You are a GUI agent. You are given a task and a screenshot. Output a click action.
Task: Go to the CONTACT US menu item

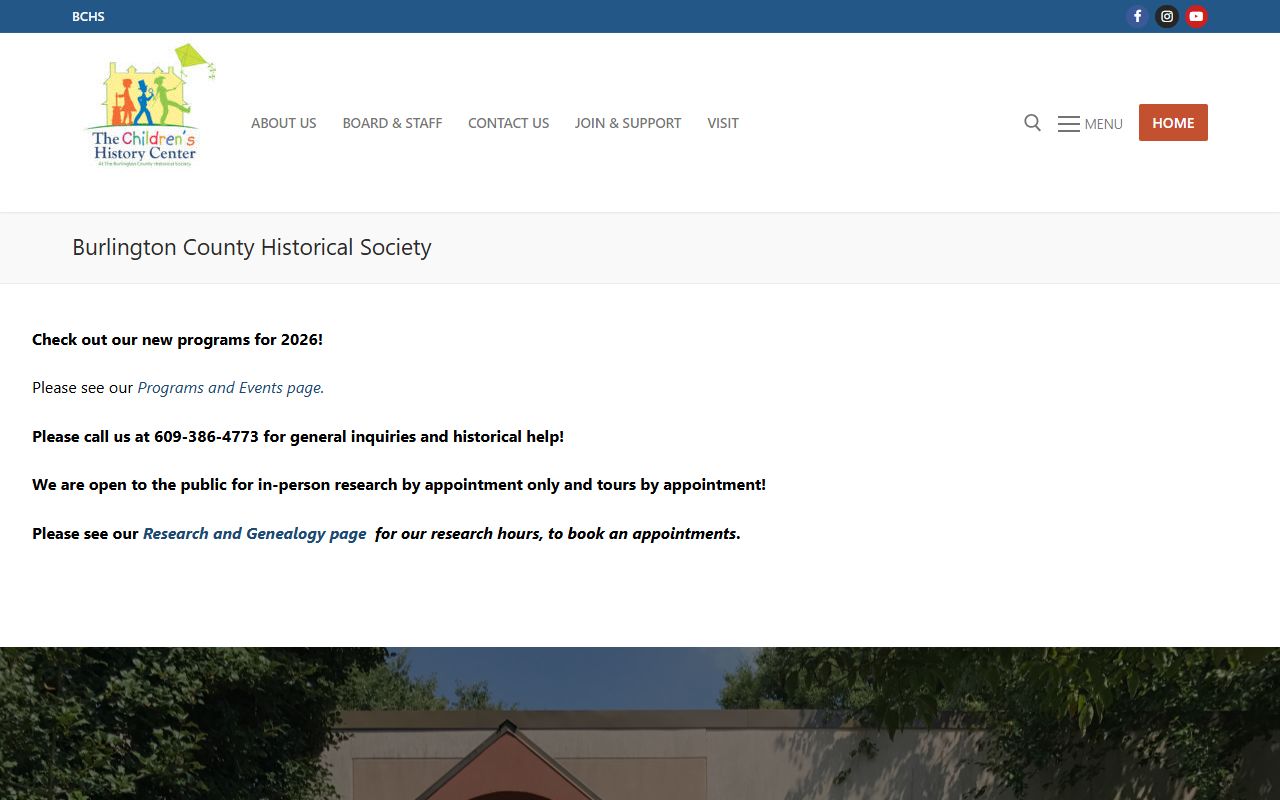click(508, 123)
